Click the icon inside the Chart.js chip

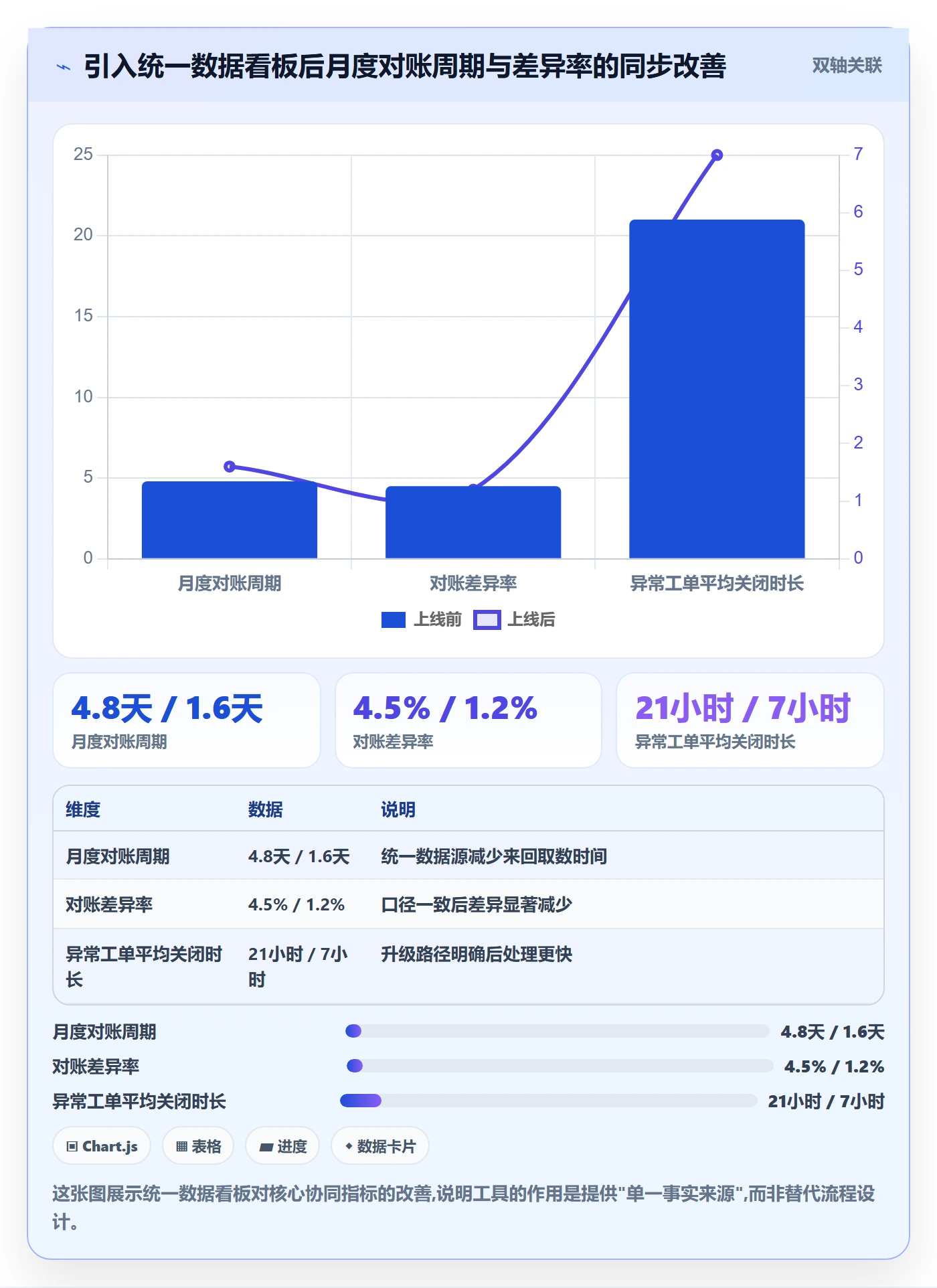[x=72, y=1147]
